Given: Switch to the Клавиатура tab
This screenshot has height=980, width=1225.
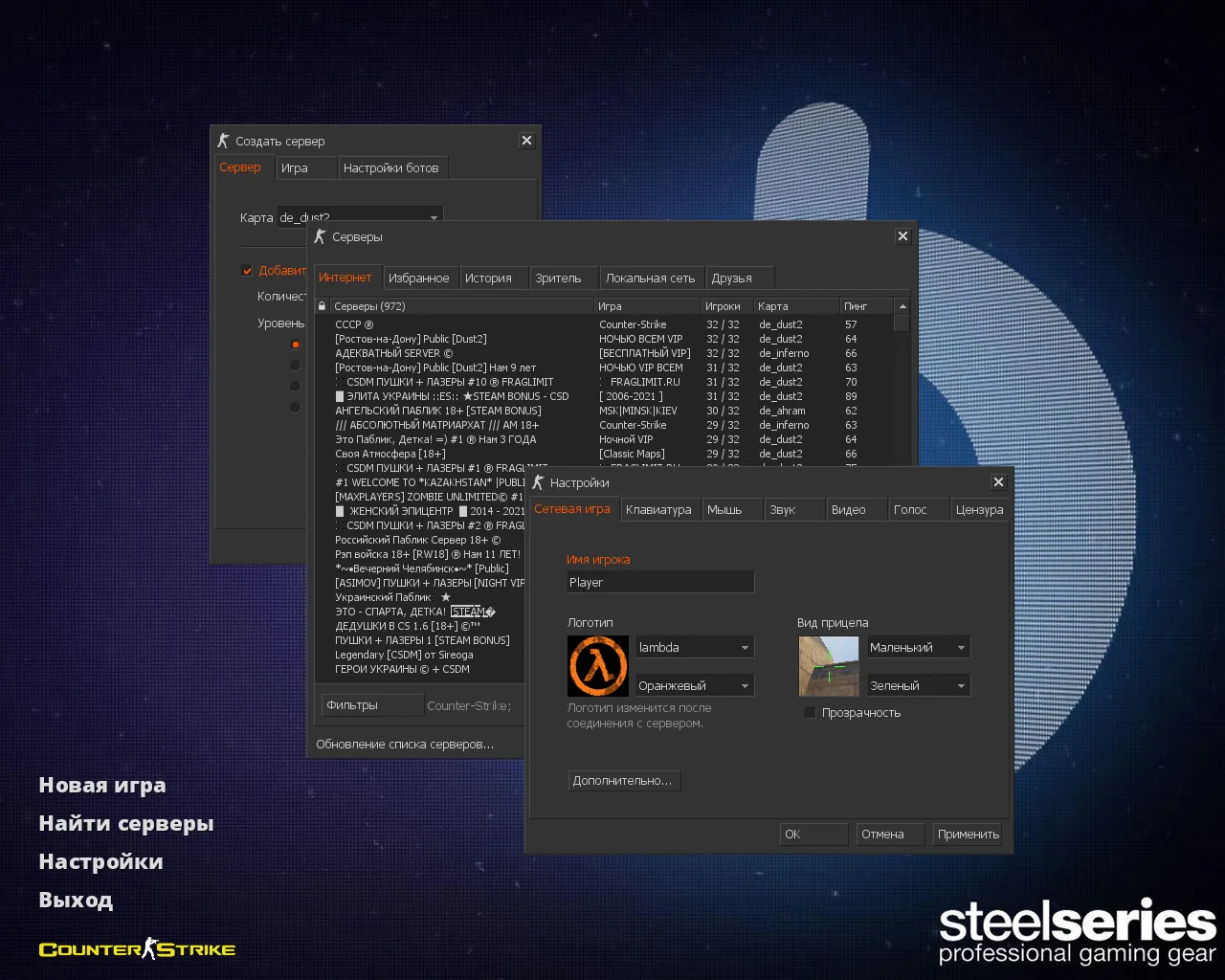Looking at the screenshot, I should (x=658, y=510).
